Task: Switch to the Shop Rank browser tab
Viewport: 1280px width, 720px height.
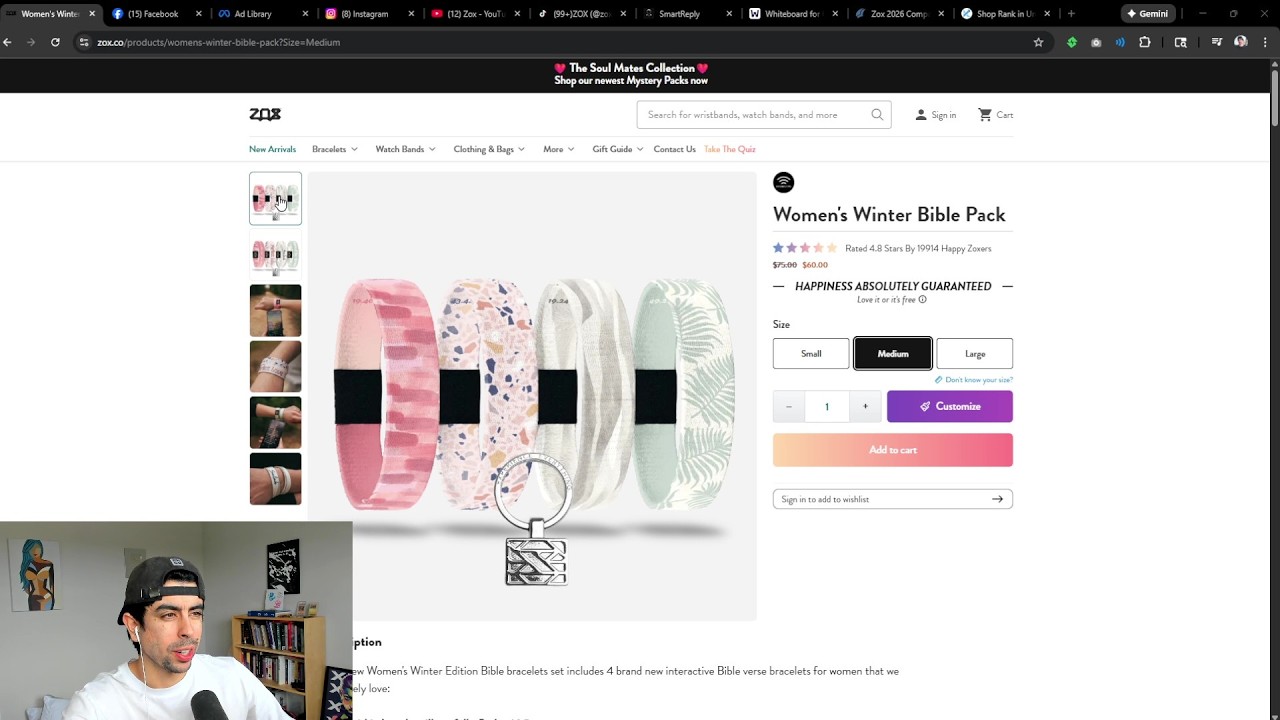Action: point(1006,14)
